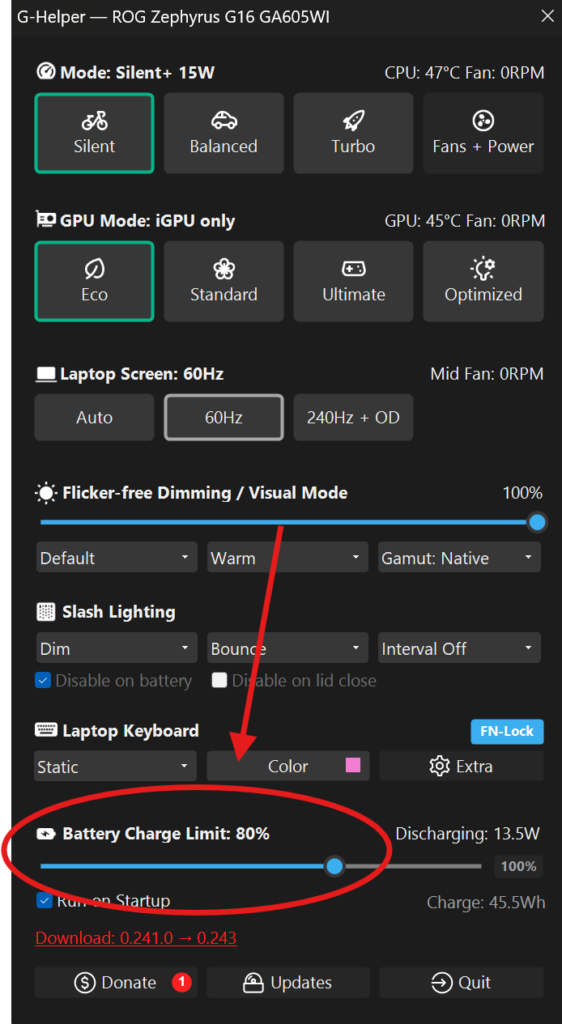Image resolution: width=562 pixels, height=1024 pixels.
Task: Click the Battery Charge Limit slider handle
Action: click(x=335, y=867)
